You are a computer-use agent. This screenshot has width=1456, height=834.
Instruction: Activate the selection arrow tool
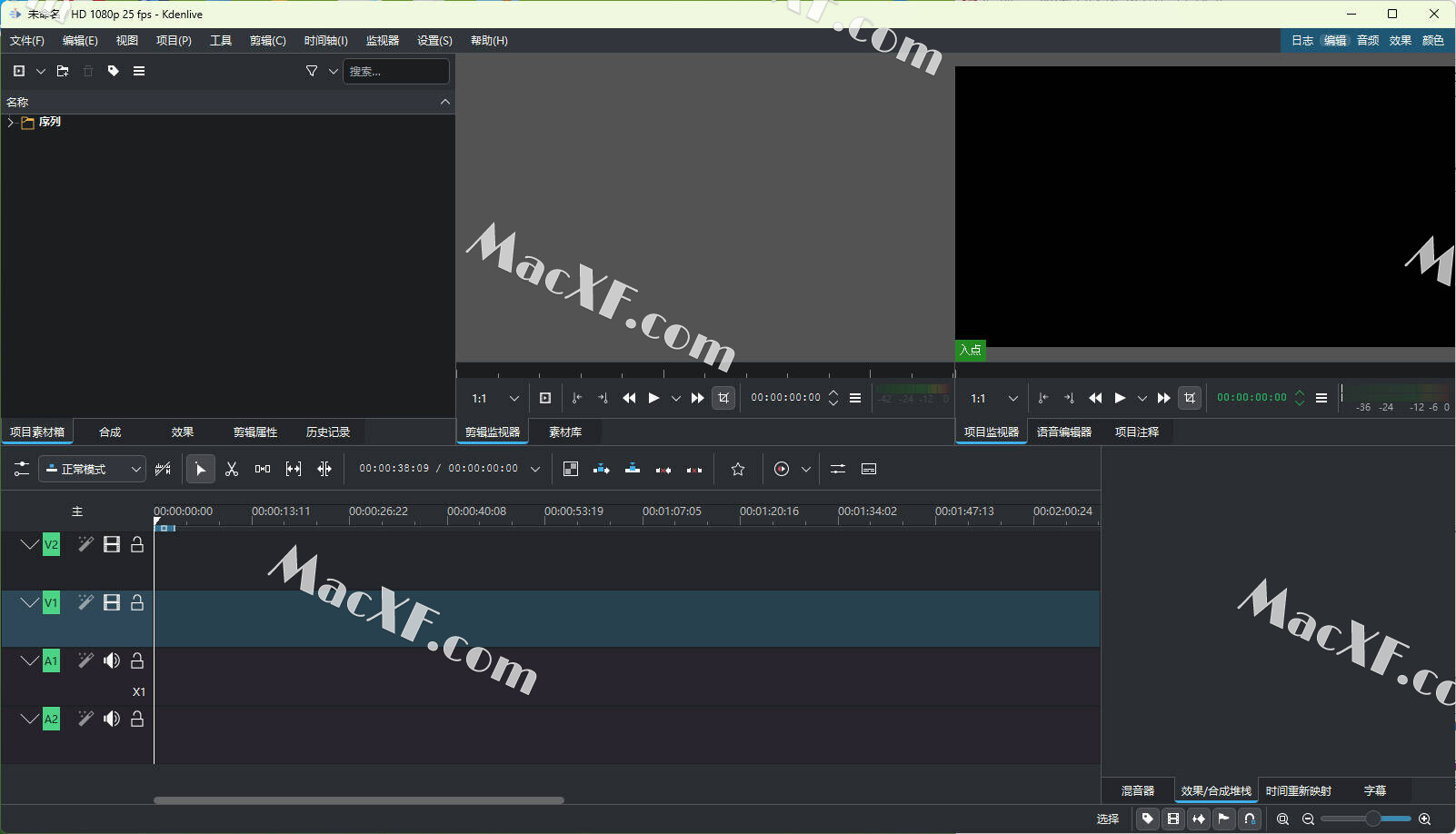(201, 469)
